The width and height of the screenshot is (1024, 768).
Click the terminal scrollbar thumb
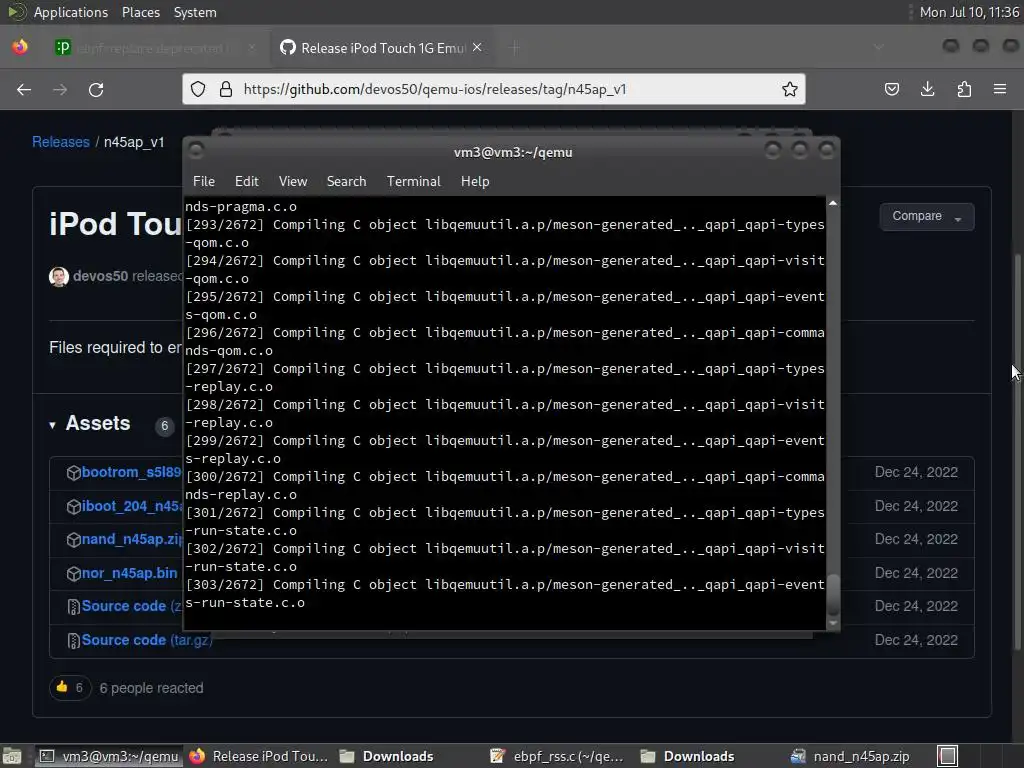point(833,594)
